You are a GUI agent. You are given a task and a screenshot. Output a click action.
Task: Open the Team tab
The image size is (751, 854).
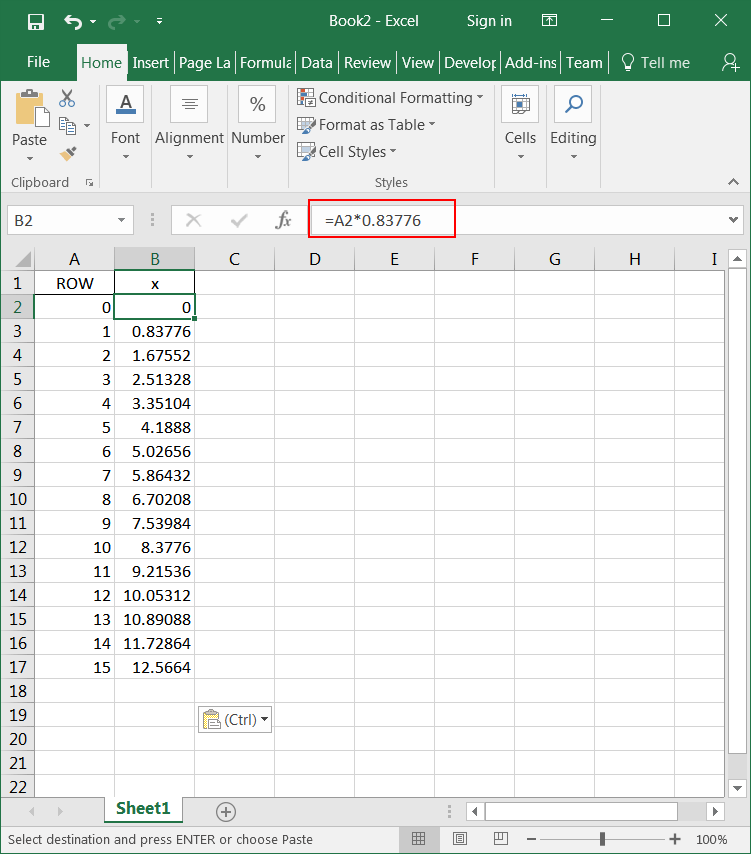[x=584, y=63]
